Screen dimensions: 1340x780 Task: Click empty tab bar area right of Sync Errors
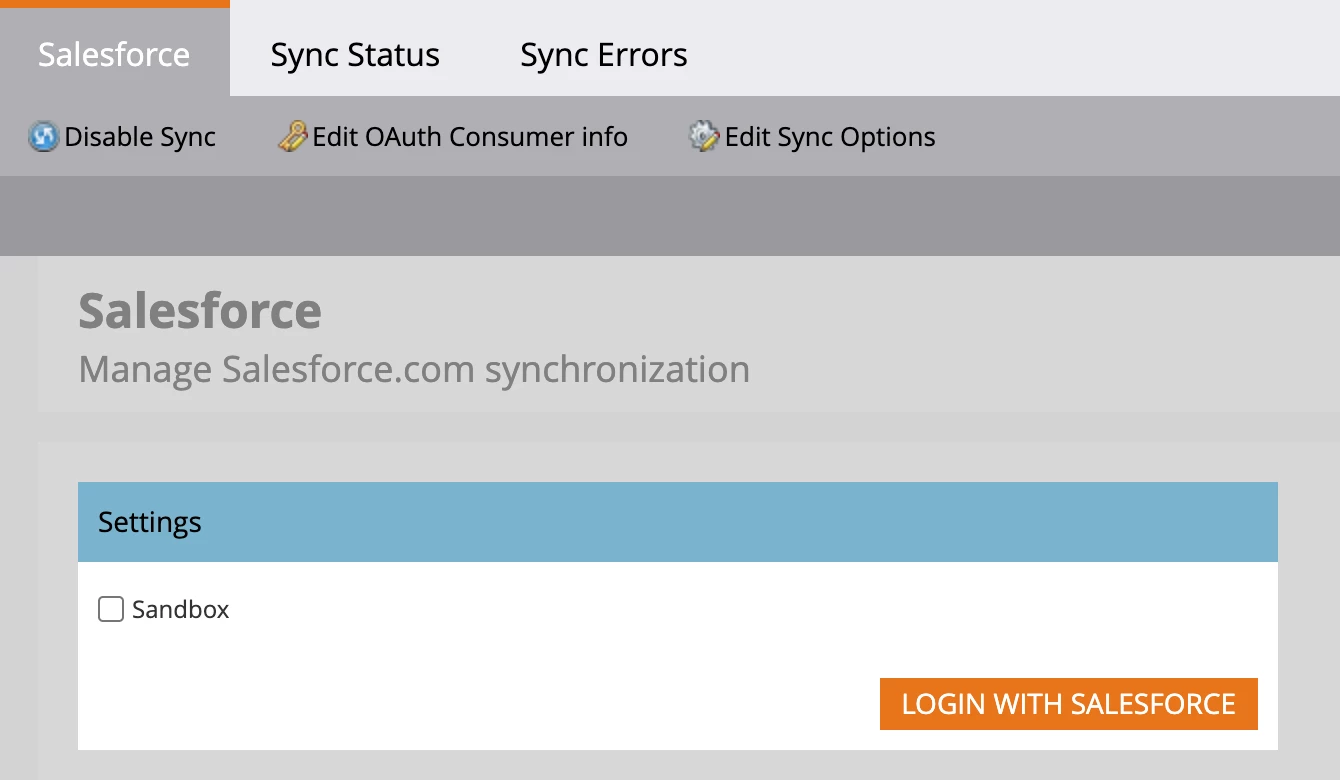1000,50
